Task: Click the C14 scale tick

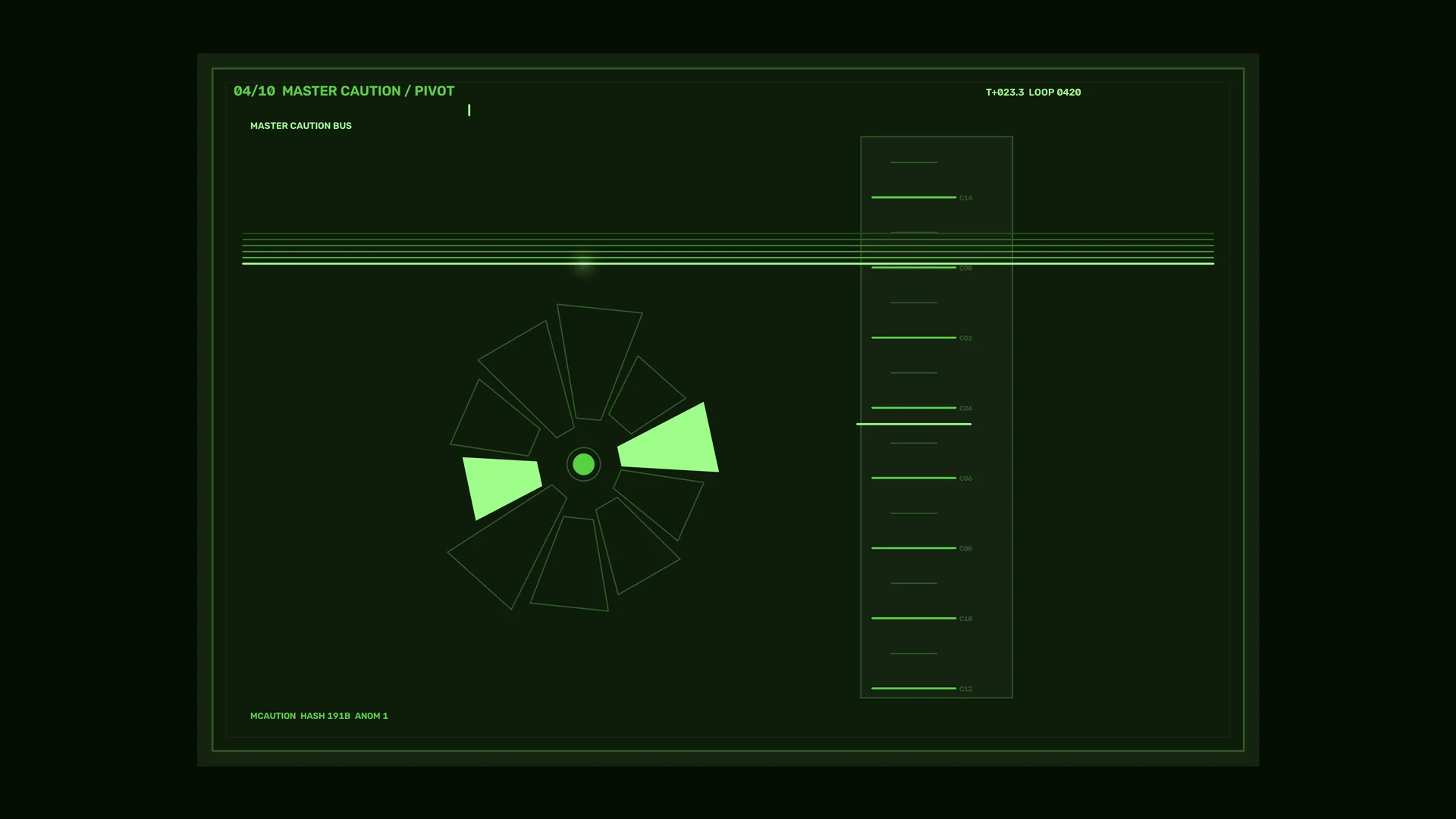Action: [914, 197]
